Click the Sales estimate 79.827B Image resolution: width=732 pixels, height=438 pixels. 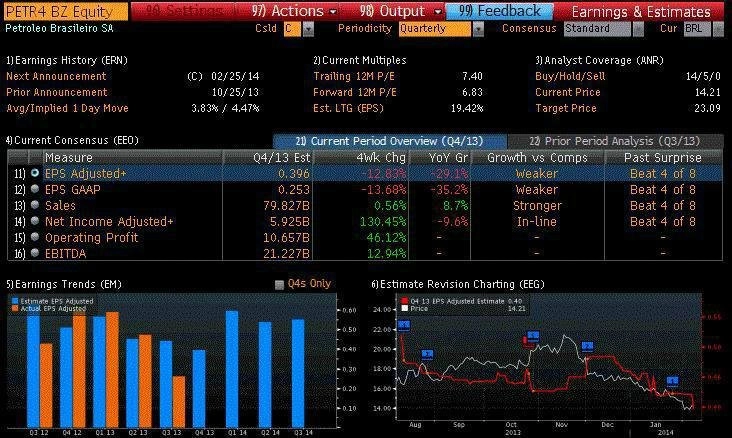(x=286, y=205)
